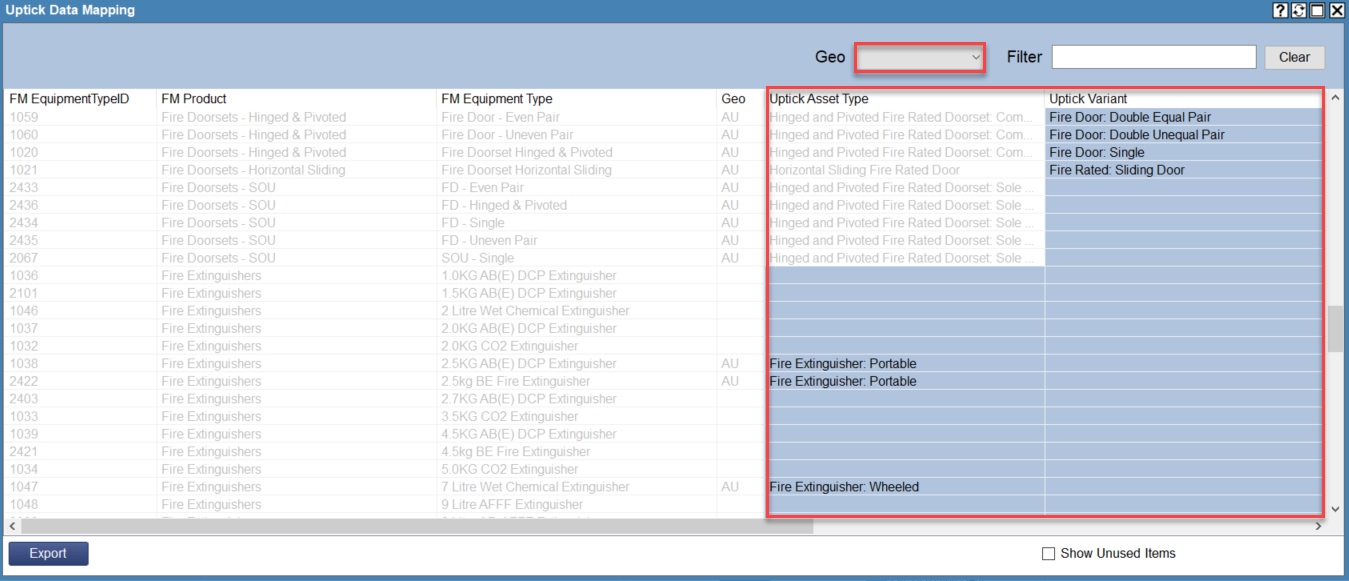Click the Clear button next to Filter

pyautogui.click(x=1294, y=57)
